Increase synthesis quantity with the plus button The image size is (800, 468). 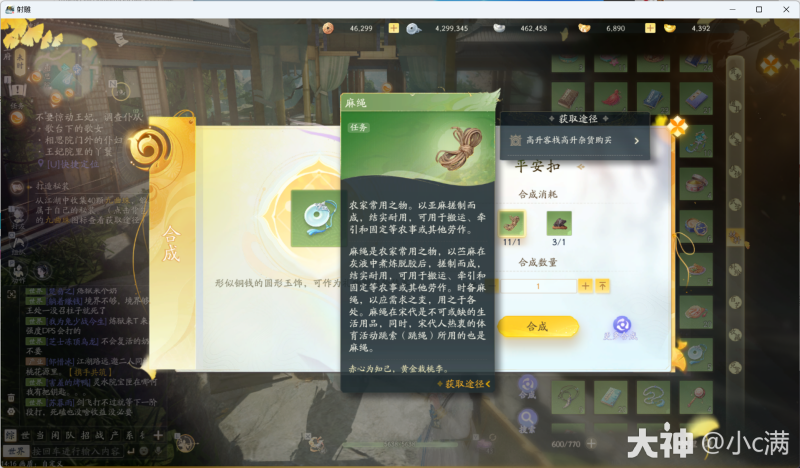[585, 286]
